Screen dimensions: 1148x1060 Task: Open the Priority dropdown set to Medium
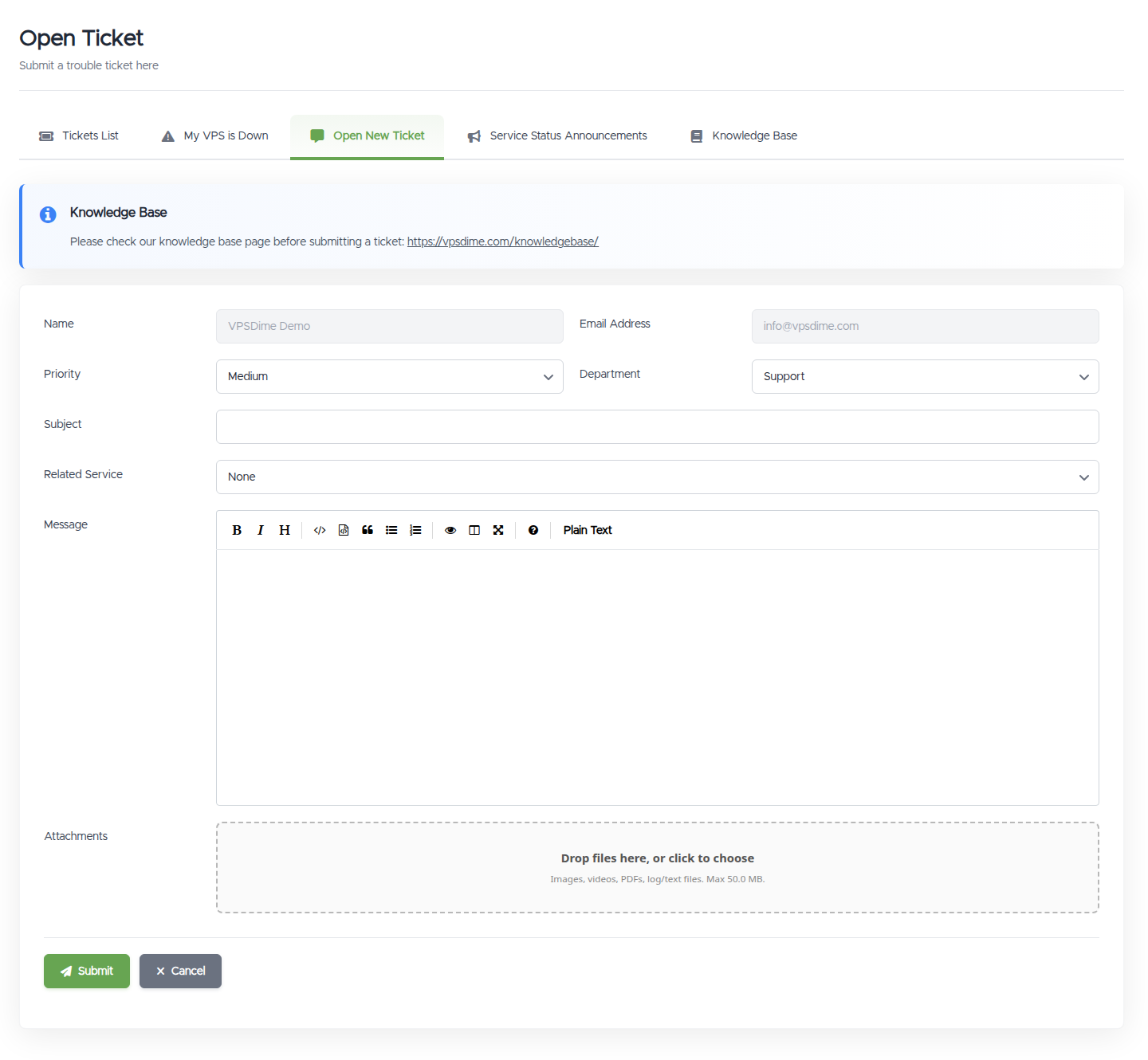pos(390,376)
